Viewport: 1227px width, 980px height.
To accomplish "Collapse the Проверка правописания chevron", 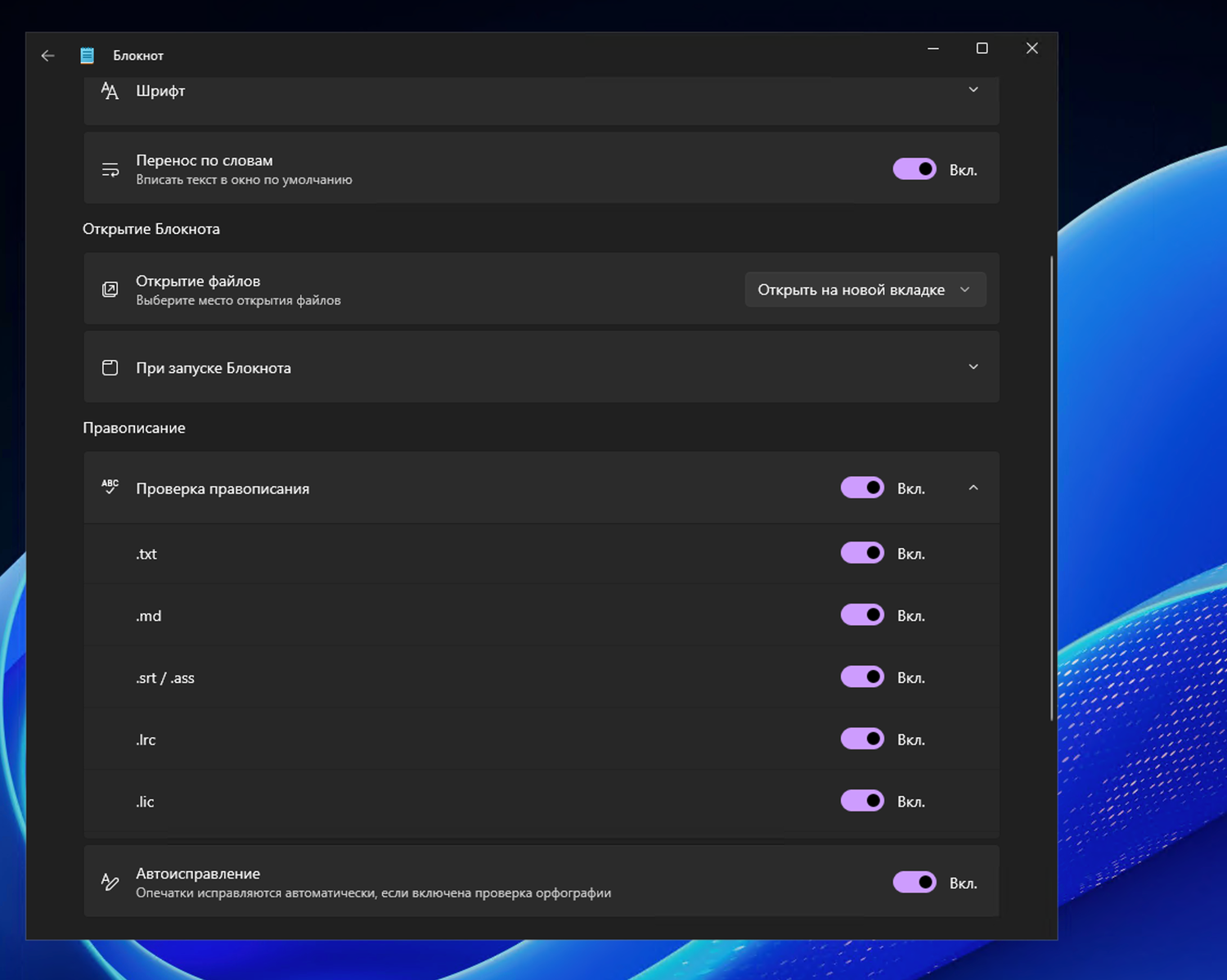I will pyautogui.click(x=973, y=488).
